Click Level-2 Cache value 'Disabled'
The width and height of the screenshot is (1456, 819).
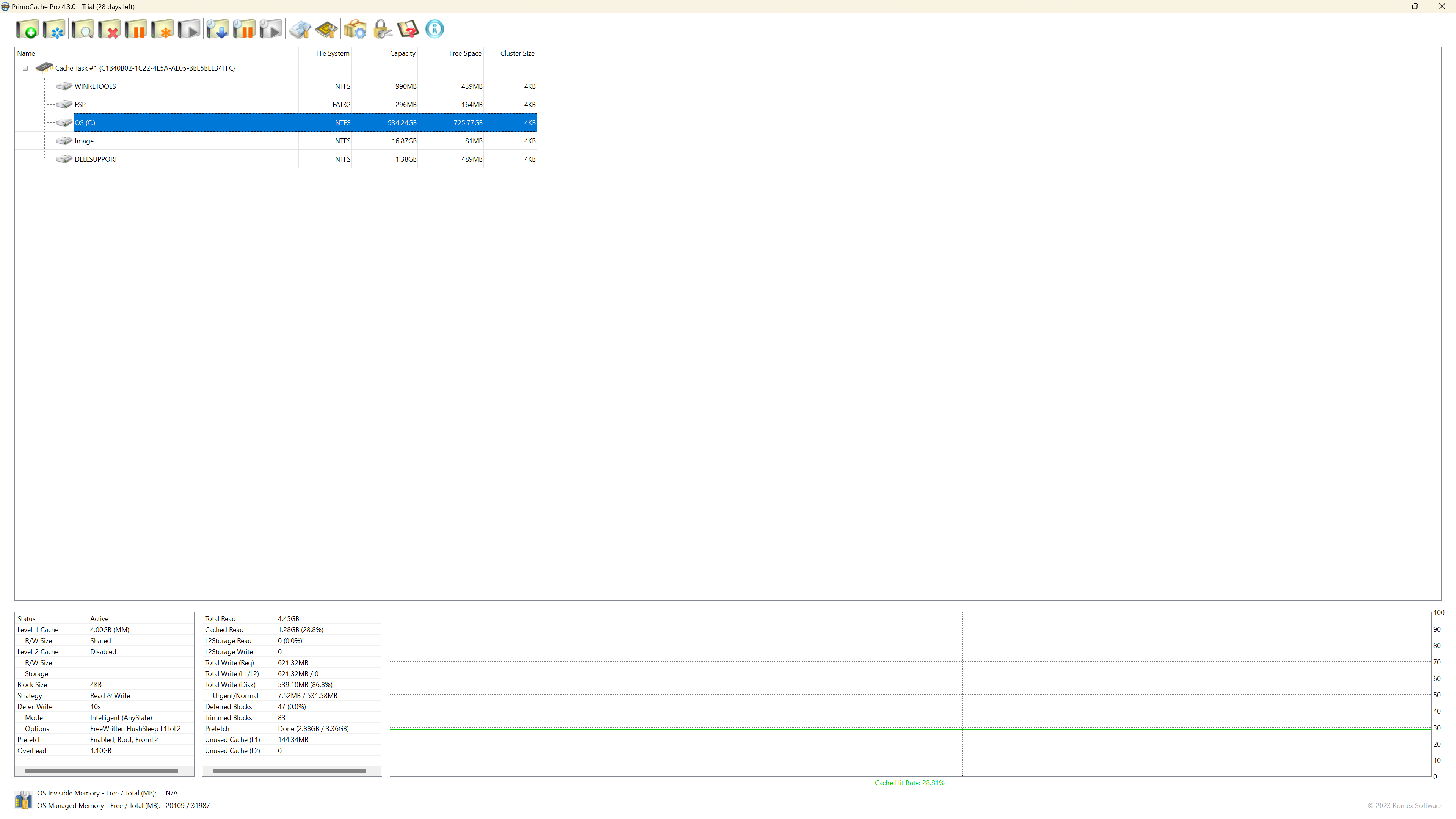(x=104, y=652)
